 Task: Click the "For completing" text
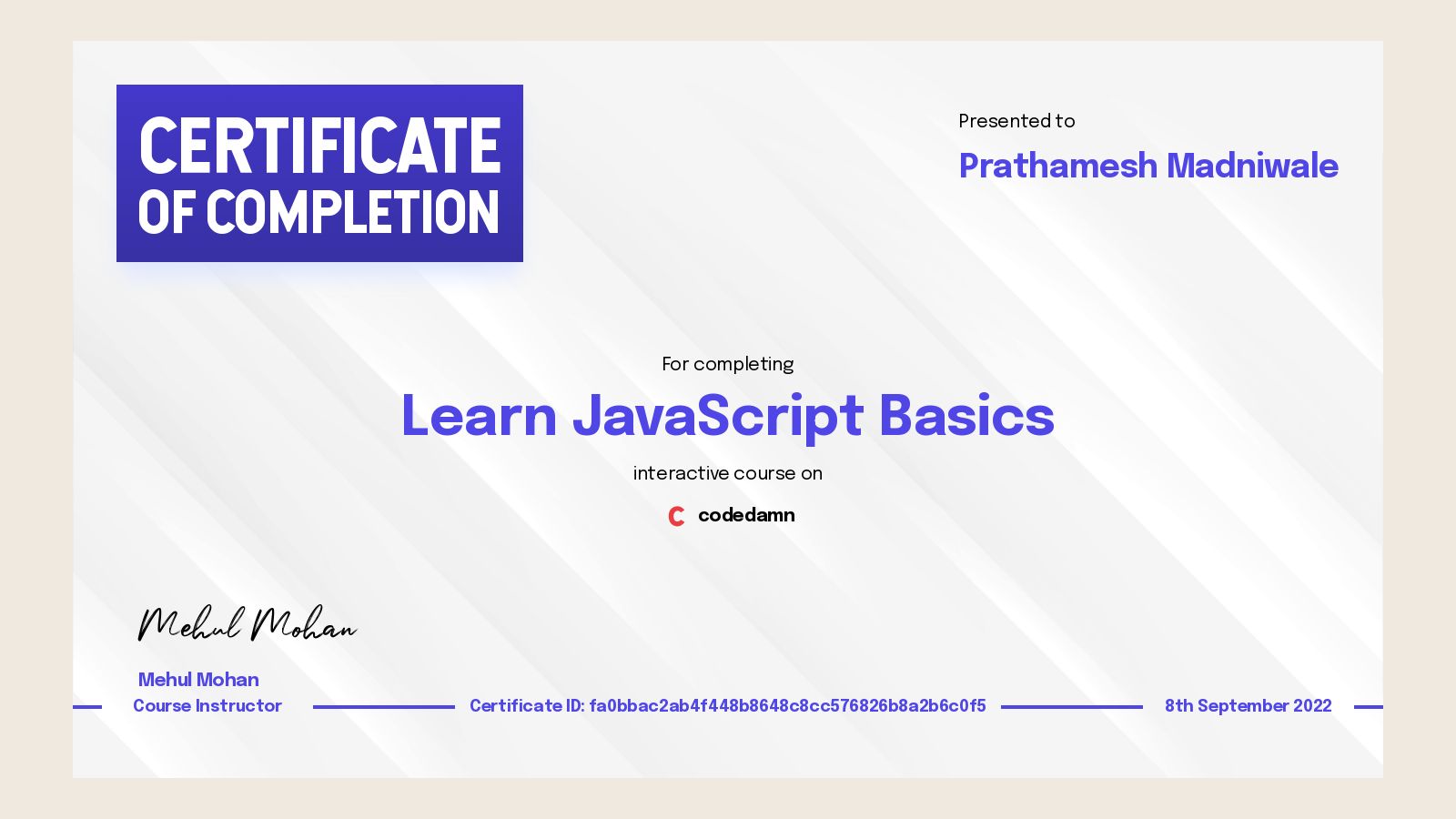point(727,364)
